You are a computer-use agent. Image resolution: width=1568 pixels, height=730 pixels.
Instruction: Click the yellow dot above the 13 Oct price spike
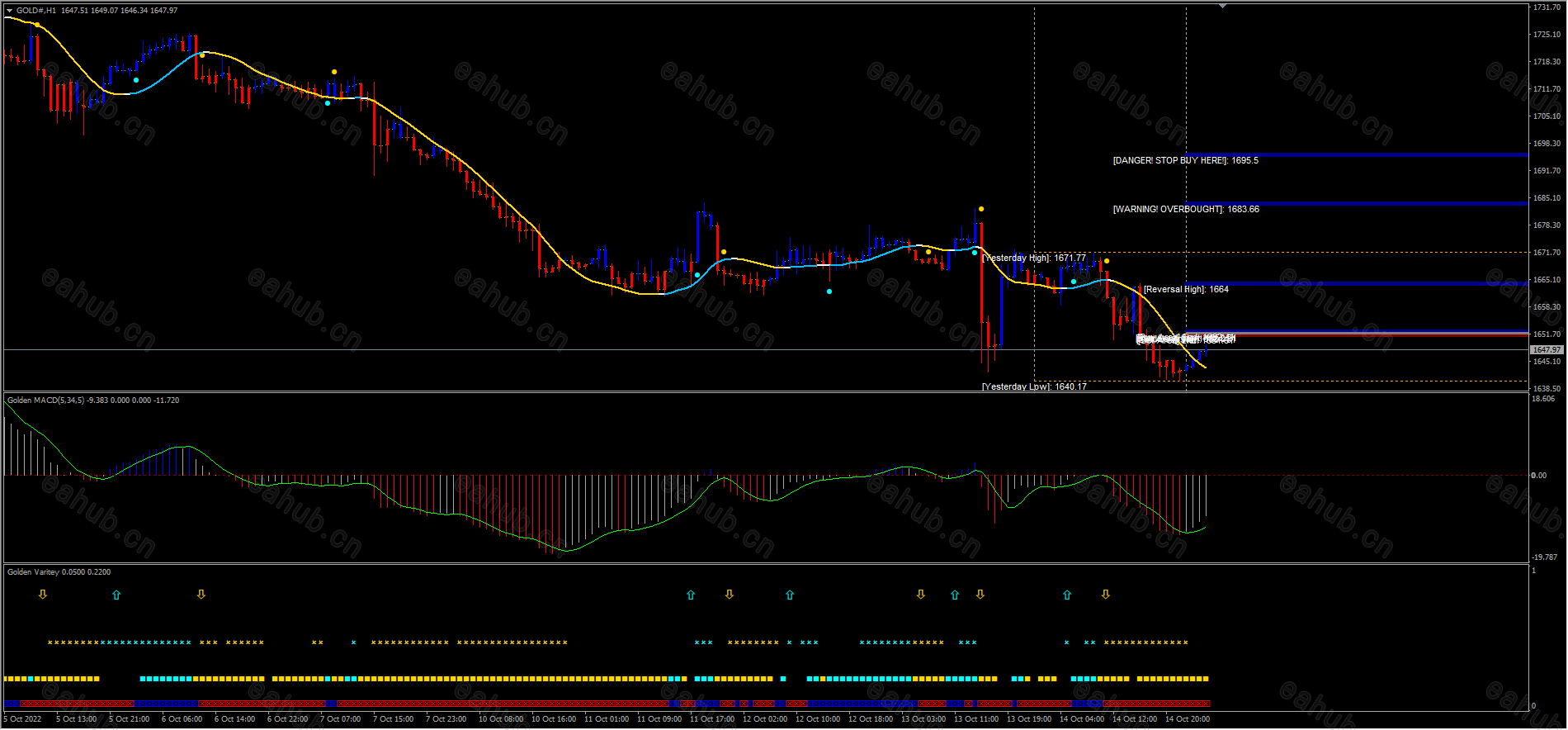[x=981, y=209]
